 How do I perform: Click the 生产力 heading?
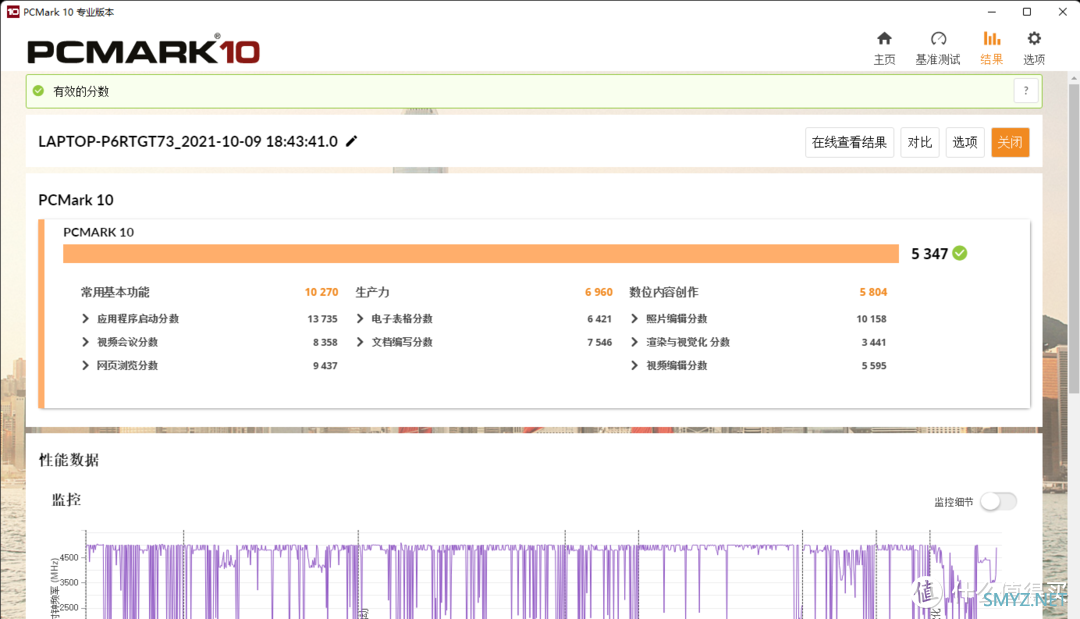(373, 292)
